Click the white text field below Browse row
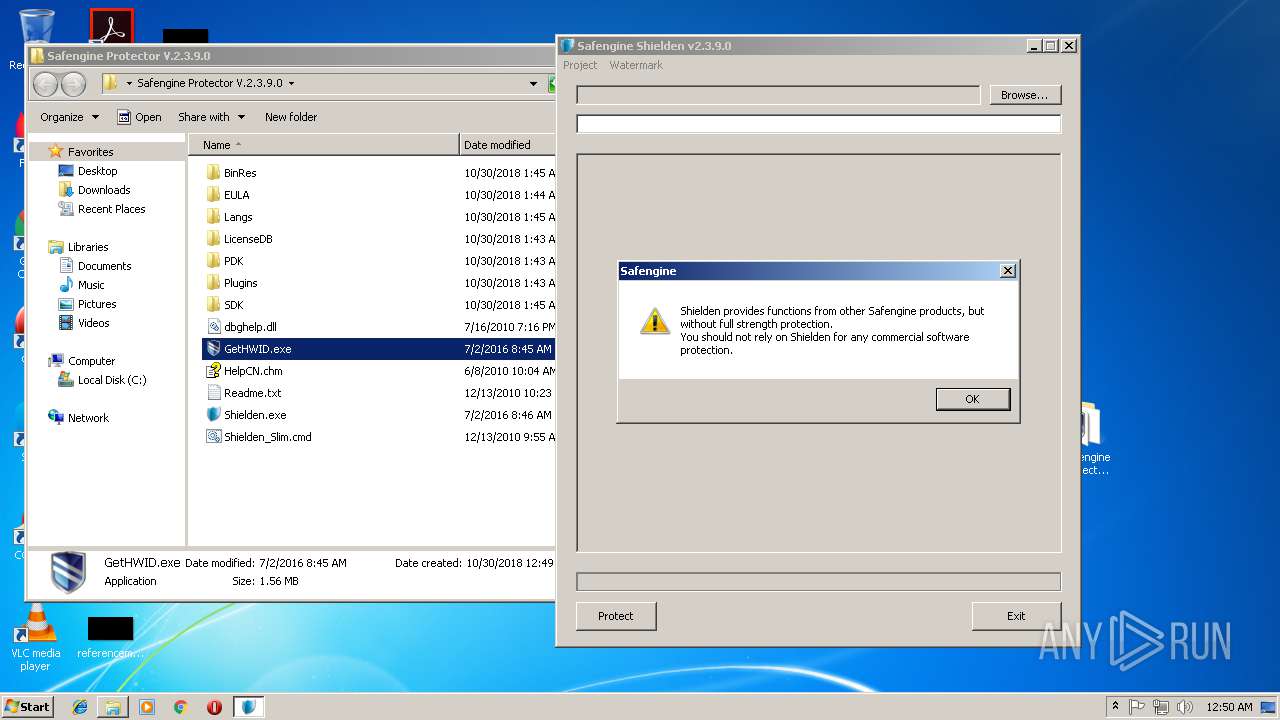Screen dimensions: 1280x720 (819, 124)
